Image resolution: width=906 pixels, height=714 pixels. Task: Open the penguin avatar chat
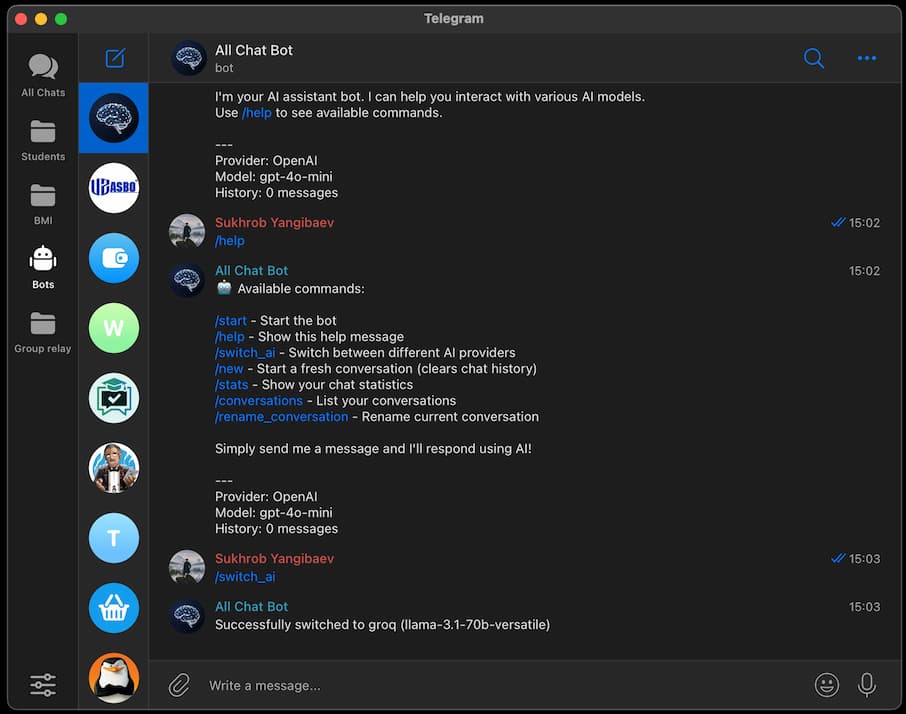click(114, 678)
